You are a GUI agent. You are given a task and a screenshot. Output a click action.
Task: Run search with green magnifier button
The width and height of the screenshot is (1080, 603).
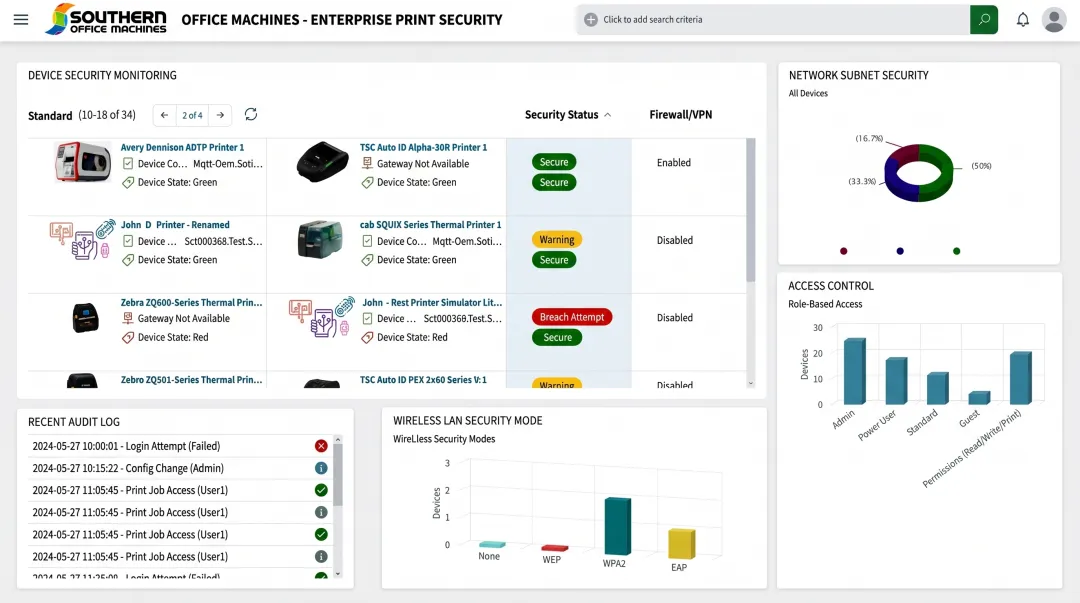tap(984, 19)
